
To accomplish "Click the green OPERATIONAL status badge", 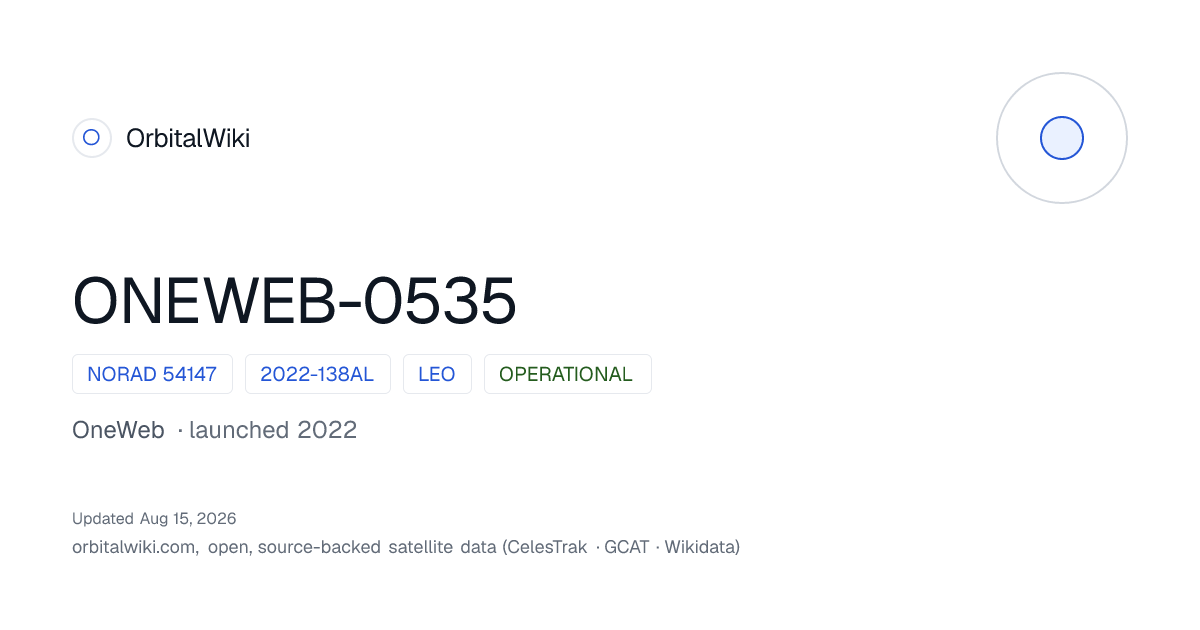I will (567, 374).
